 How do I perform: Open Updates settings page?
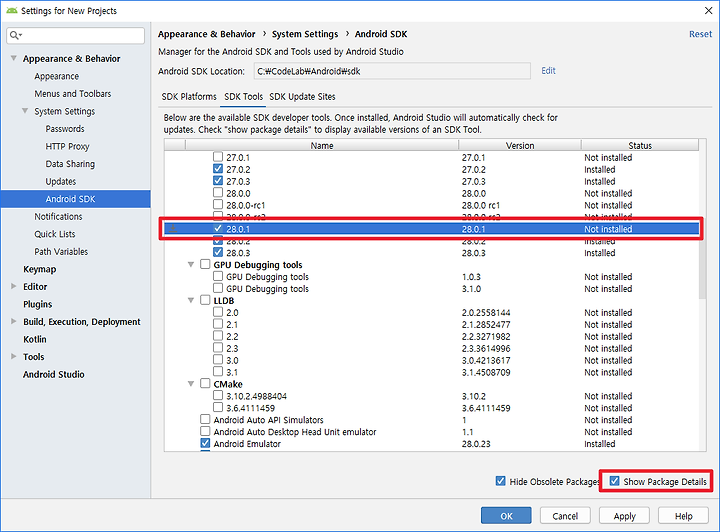tap(61, 181)
